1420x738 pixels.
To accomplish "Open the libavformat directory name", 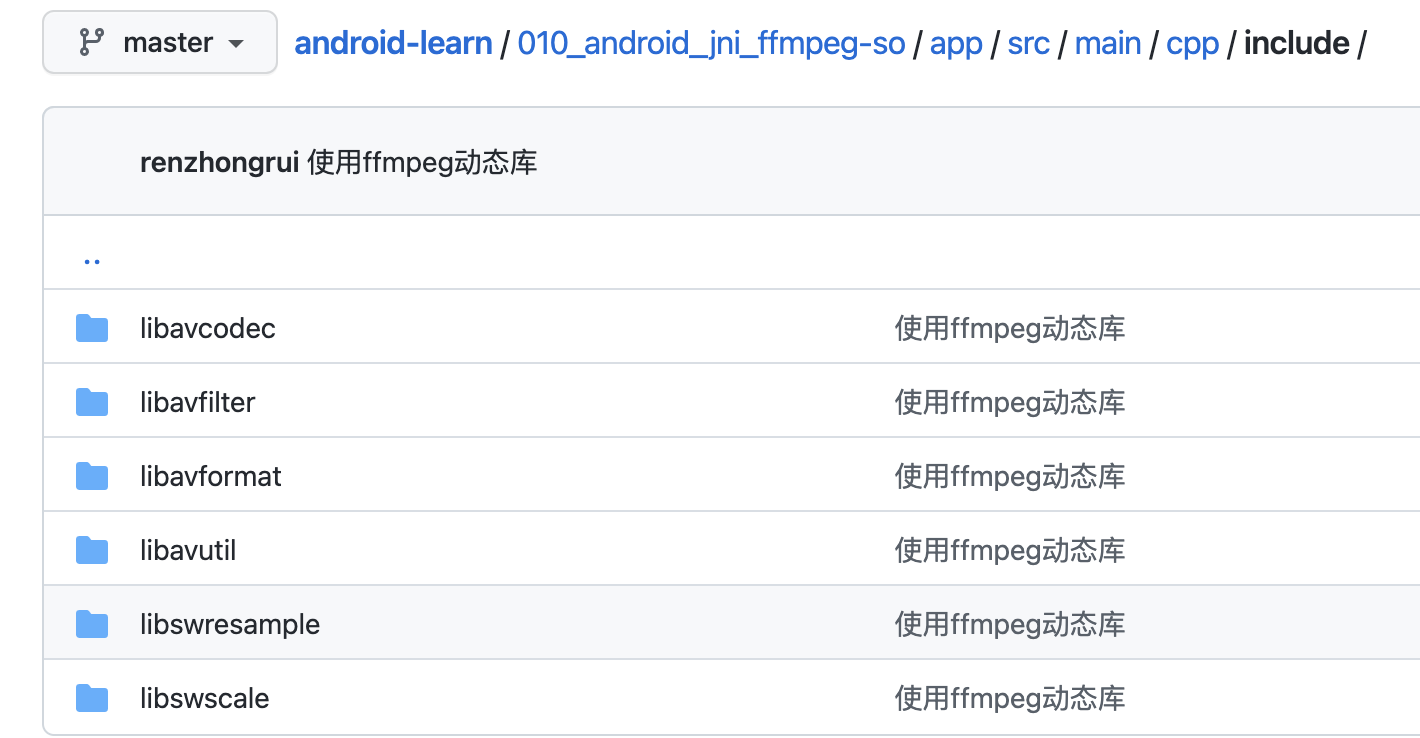I will pyautogui.click(x=211, y=476).
